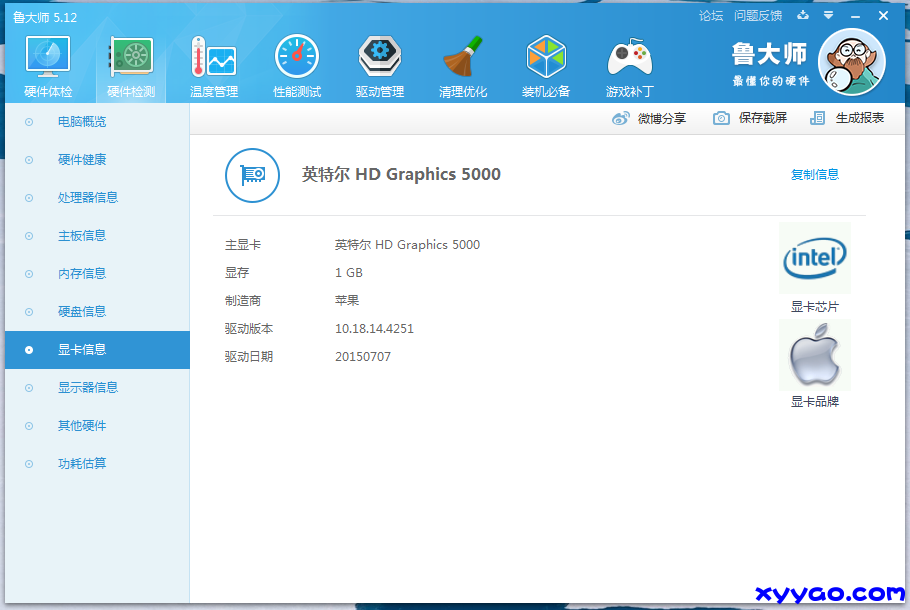Open 处理器信息 processor info in sidebar
Viewport: 910px width, 610px height.
click(88, 198)
